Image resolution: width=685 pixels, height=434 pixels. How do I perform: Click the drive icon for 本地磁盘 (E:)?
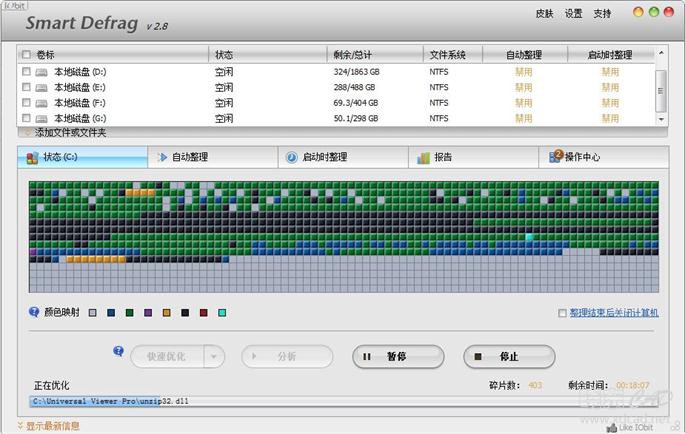42,88
